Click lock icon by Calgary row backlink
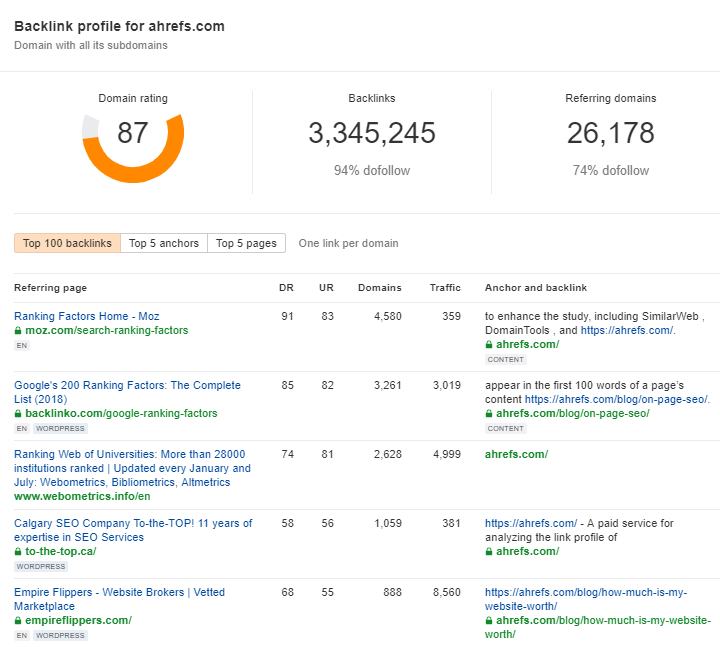Viewport: 720px width, 647px height. (489, 551)
